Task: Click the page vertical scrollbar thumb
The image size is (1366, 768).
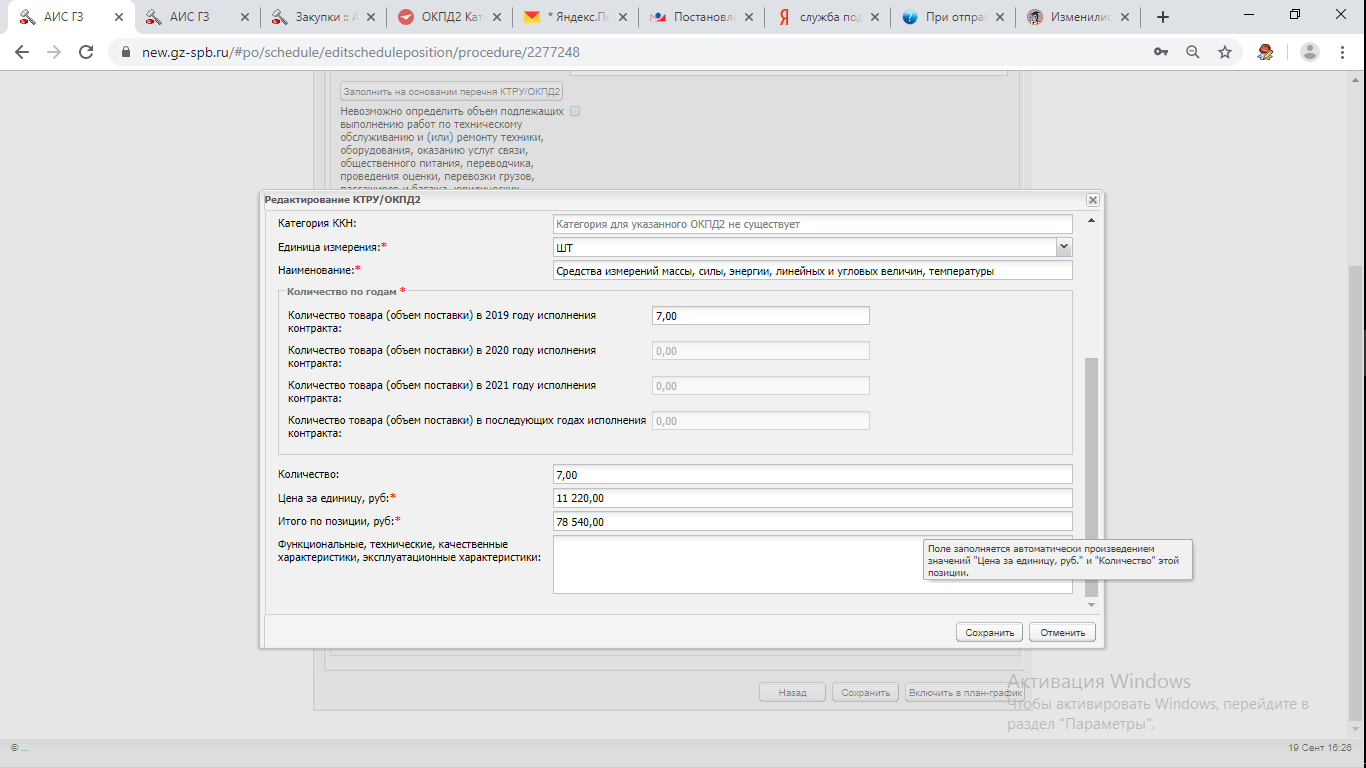Action: [x=1357, y=492]
